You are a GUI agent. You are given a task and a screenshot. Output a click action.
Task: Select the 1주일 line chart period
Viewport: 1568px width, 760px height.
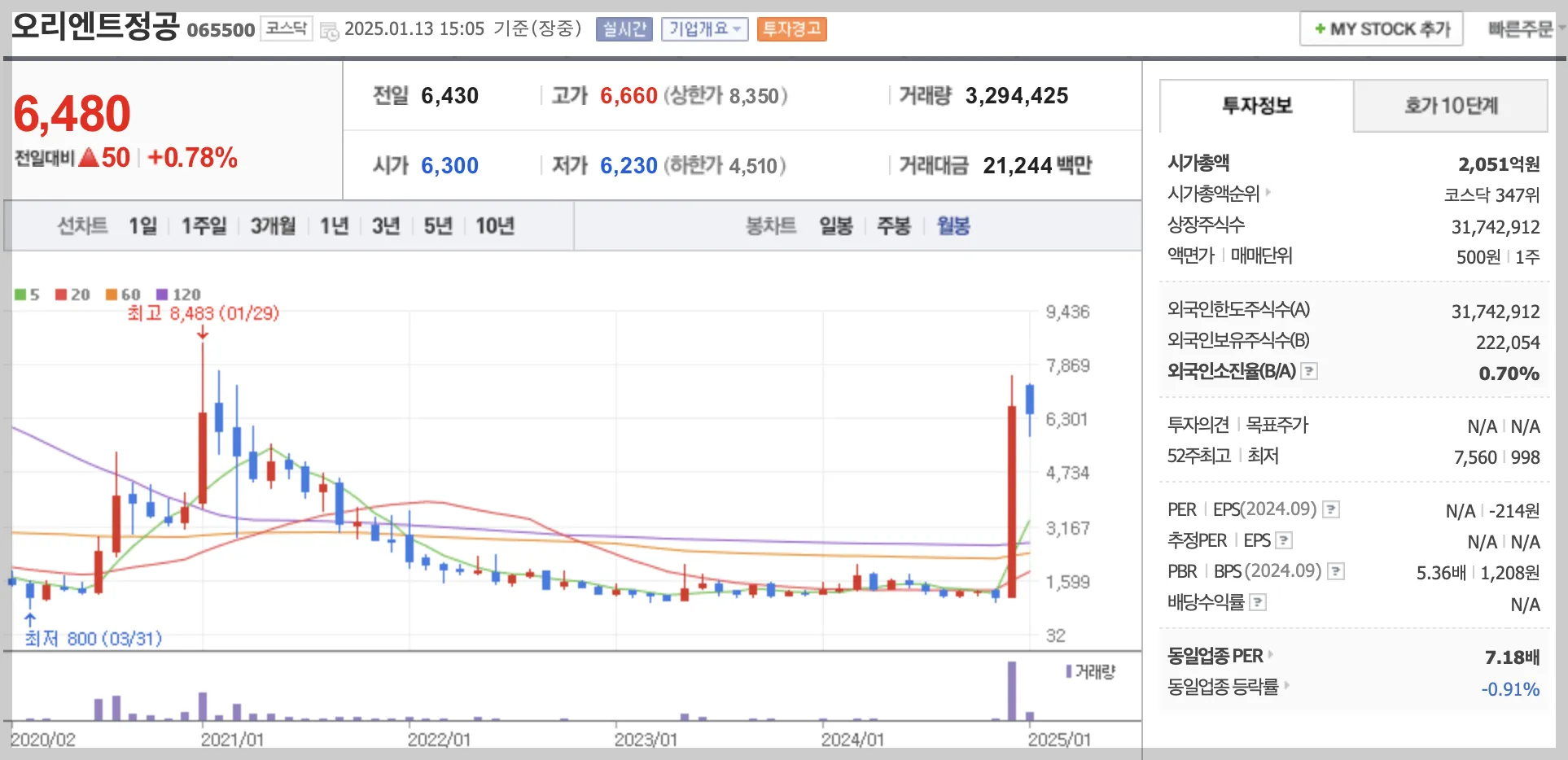click(x=204, y=225)
